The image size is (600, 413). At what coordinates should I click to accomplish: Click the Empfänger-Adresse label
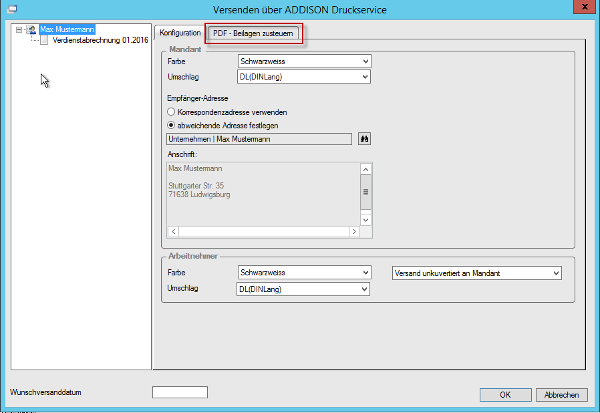pyautogui.click(x=197, y=98)
